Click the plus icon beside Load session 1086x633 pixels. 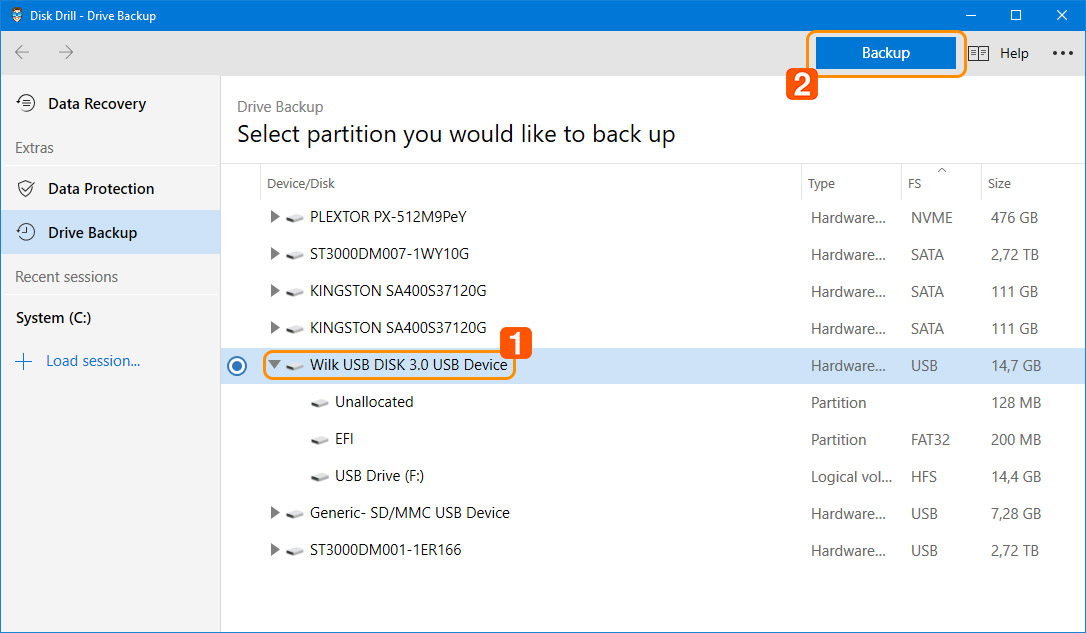point(24,361)
